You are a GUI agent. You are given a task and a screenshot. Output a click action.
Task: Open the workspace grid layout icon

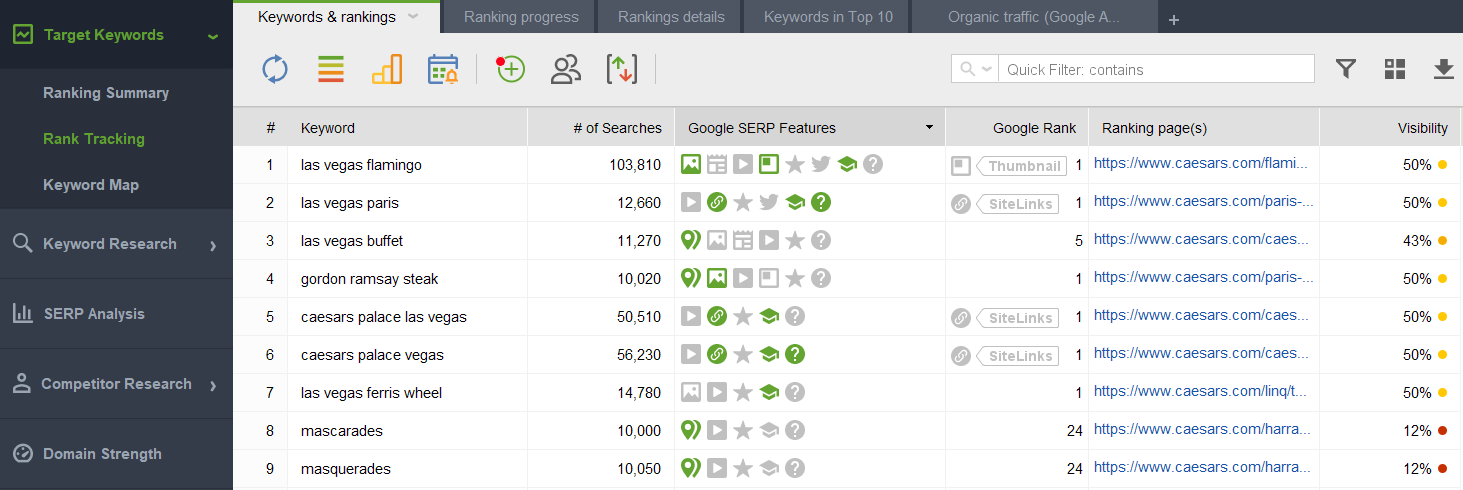pos(1395,68)
